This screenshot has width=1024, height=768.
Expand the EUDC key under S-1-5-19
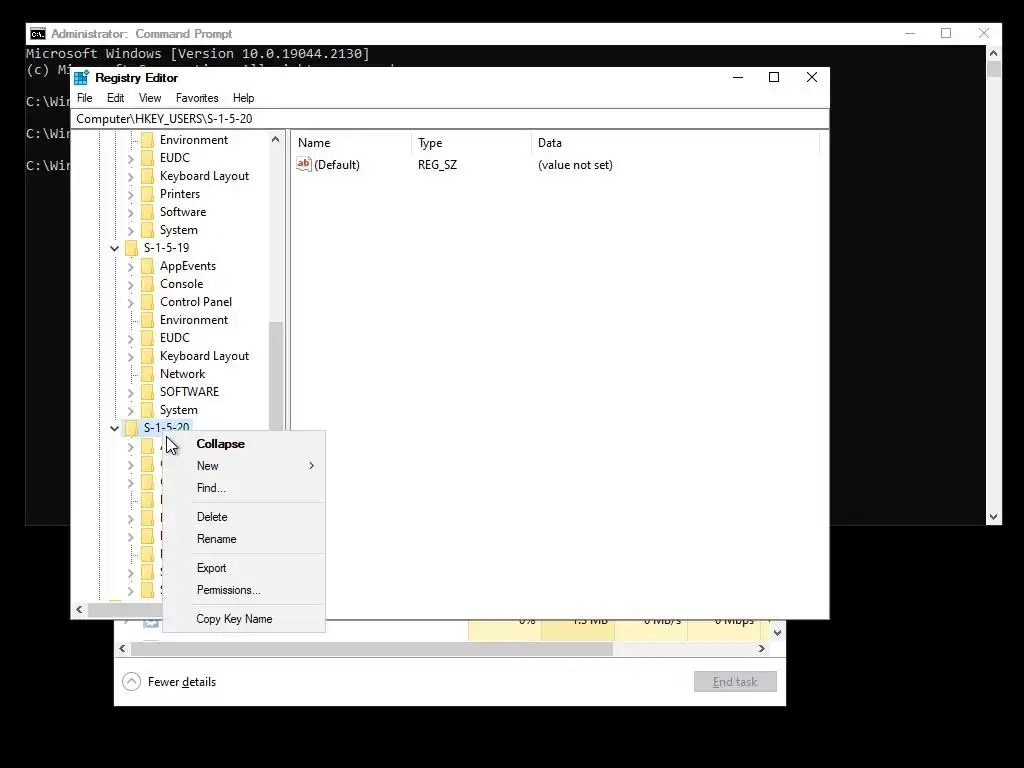pyautogui.click(x=131, y=338)
